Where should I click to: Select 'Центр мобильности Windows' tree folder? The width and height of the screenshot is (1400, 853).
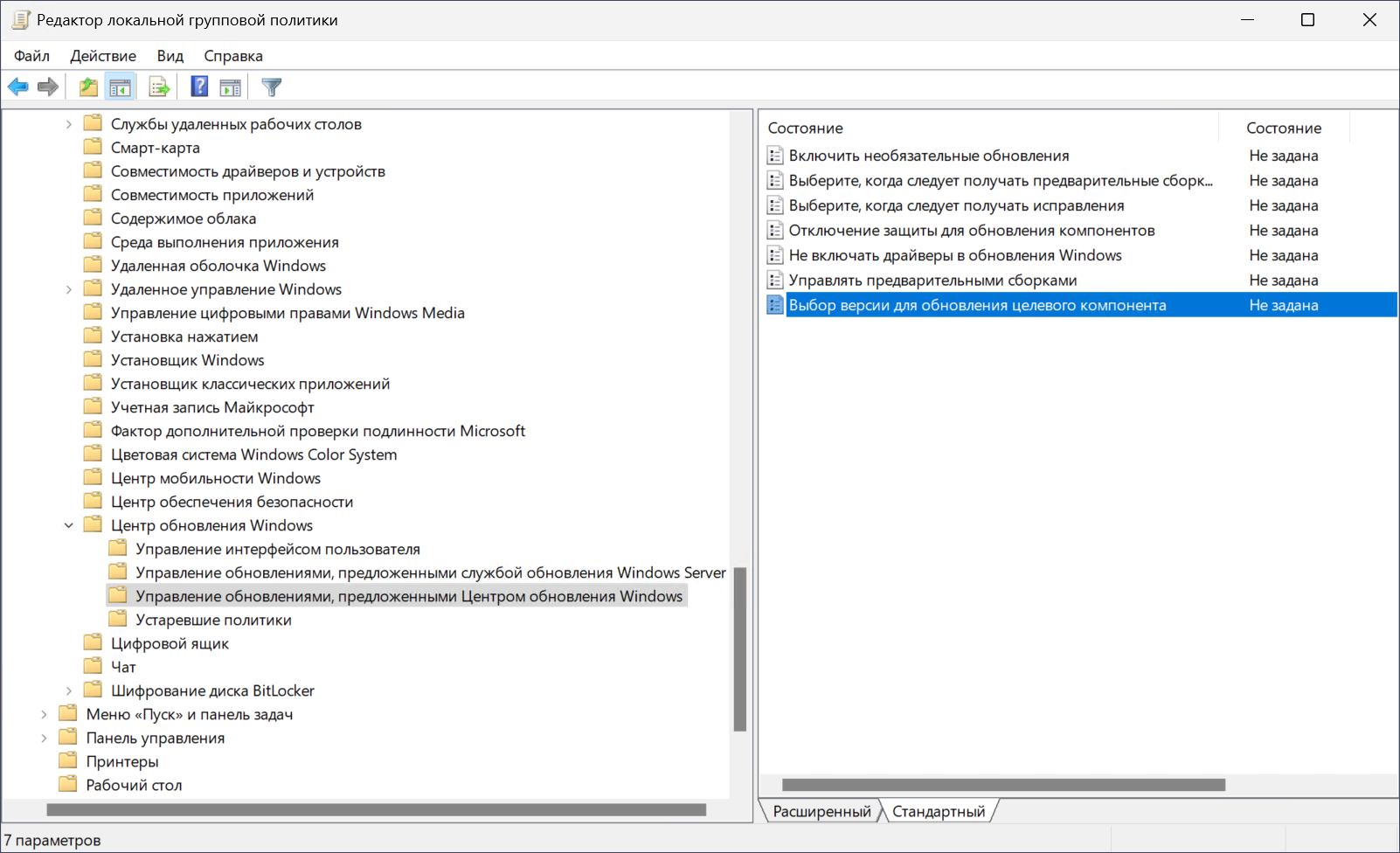point(216,478)
